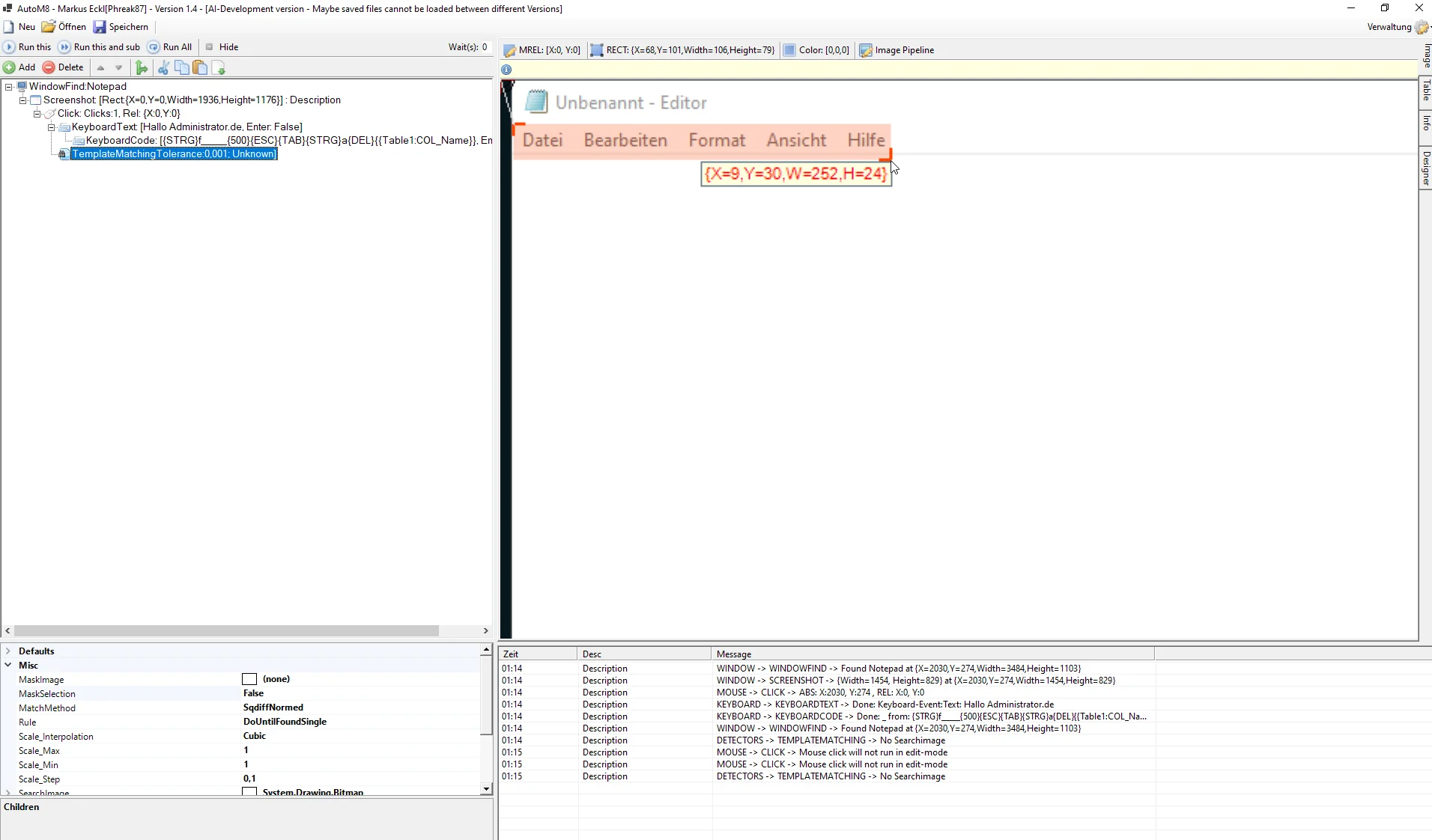The height and width of the screenshot is (840, 1432).
Task: Open a file with Öffnen
Action: (x=64, y=27)
